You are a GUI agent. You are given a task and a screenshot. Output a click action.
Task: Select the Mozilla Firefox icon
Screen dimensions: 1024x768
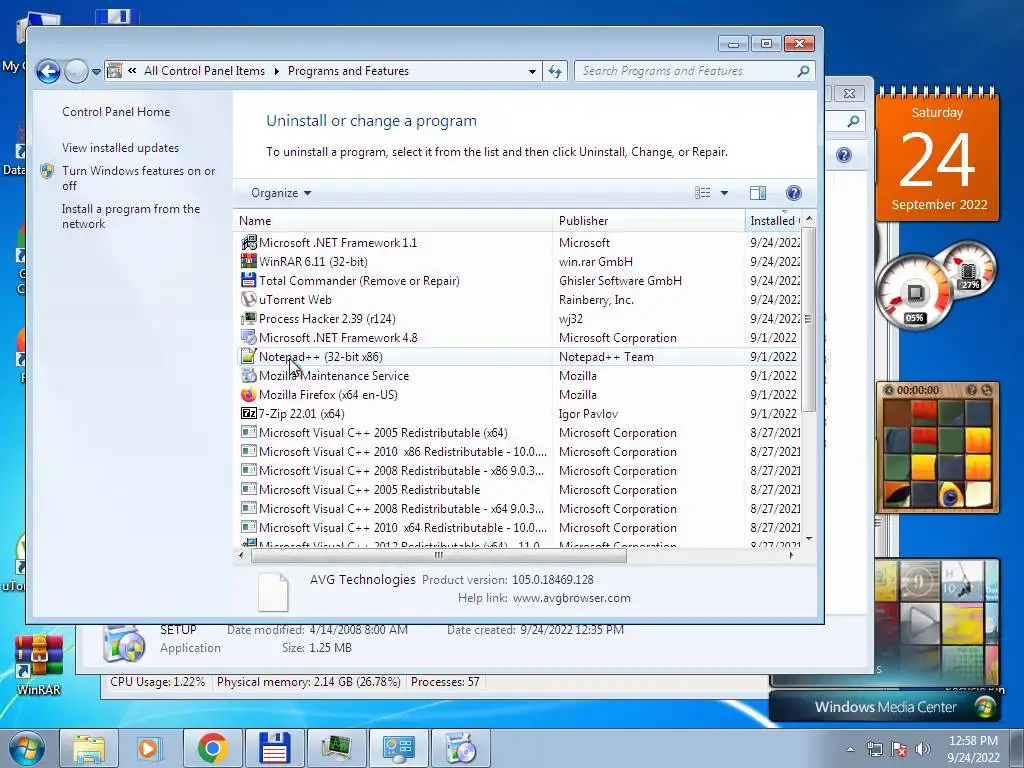248,394
